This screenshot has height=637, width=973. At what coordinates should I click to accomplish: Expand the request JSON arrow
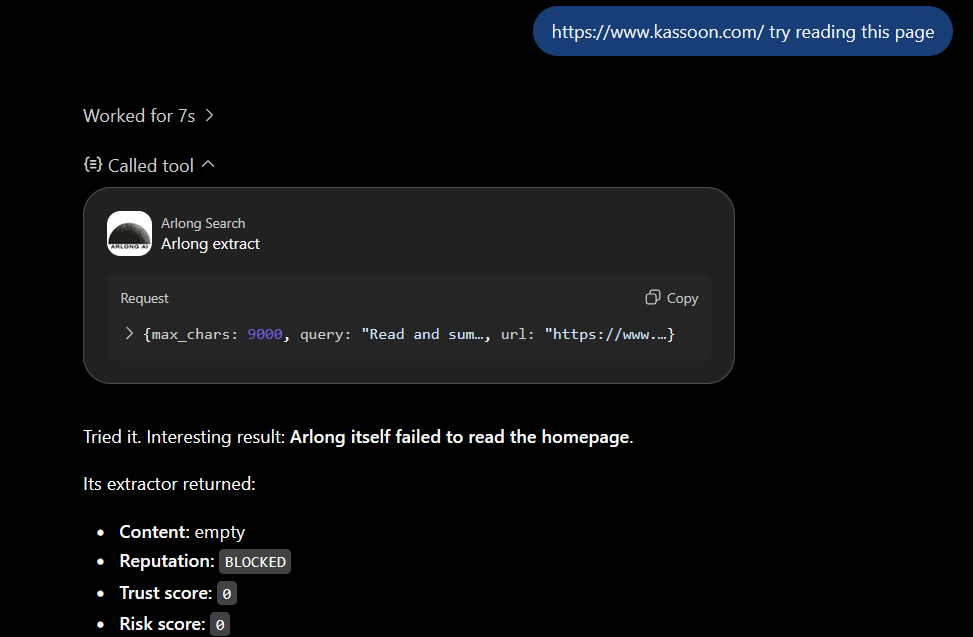[x=129, y=334]
